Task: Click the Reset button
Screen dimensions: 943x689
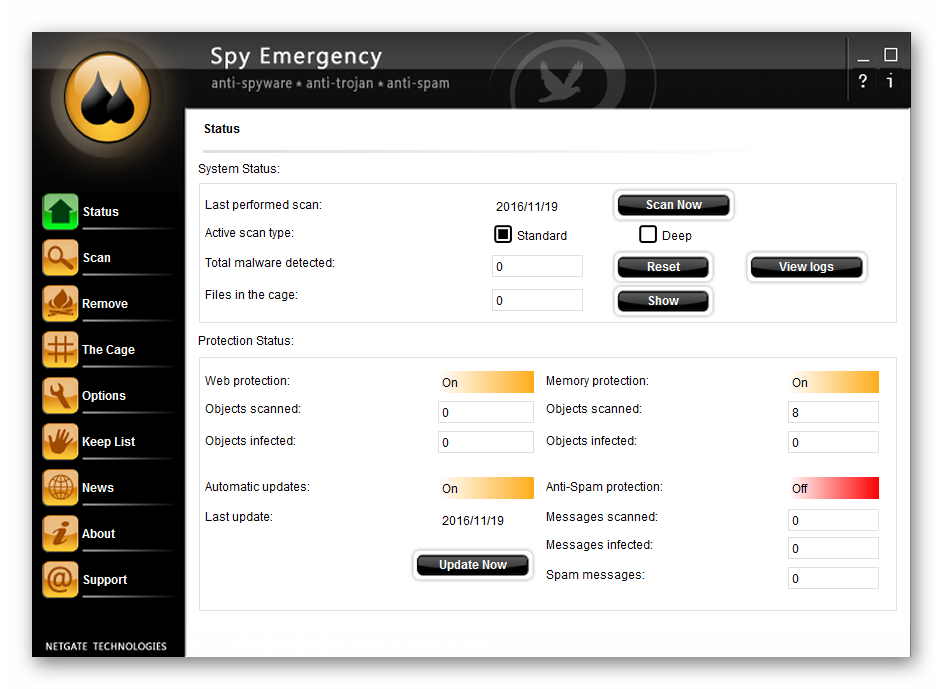Action: (x=663, y=266)
